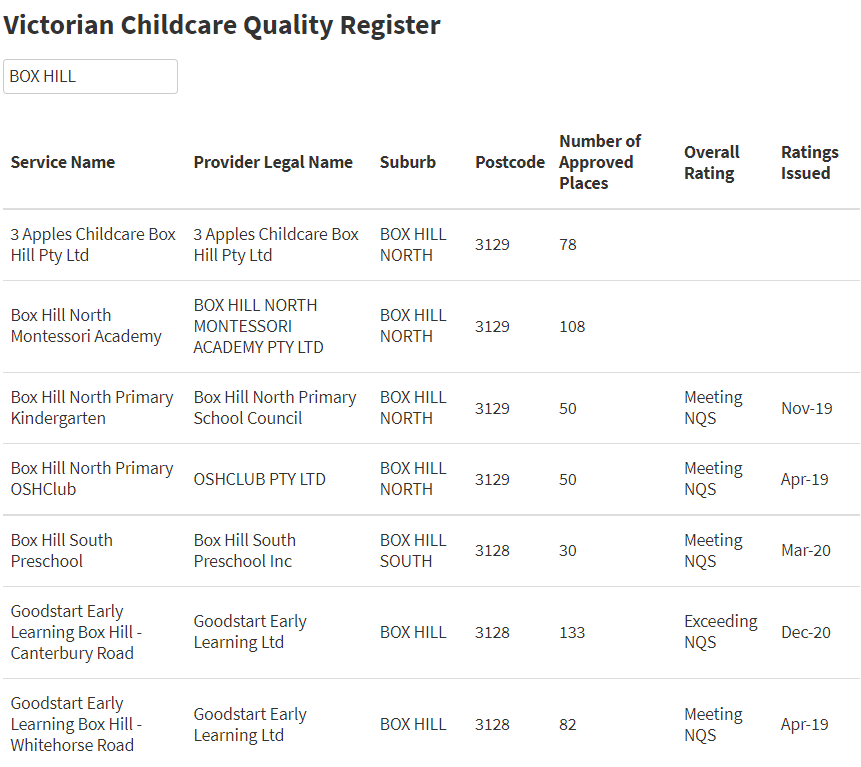Click OSHCLUB PTY LTD provider name
The height and width of the screenshot is (767, 861).
click(x=259, y=479)
